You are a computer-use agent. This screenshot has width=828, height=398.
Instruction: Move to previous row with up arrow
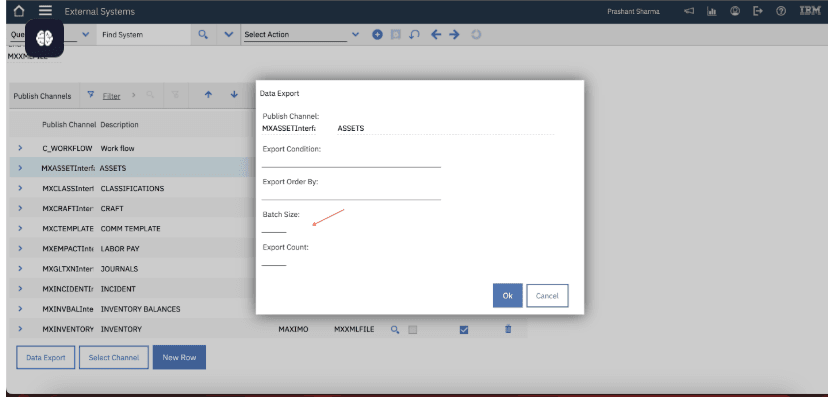208,95
